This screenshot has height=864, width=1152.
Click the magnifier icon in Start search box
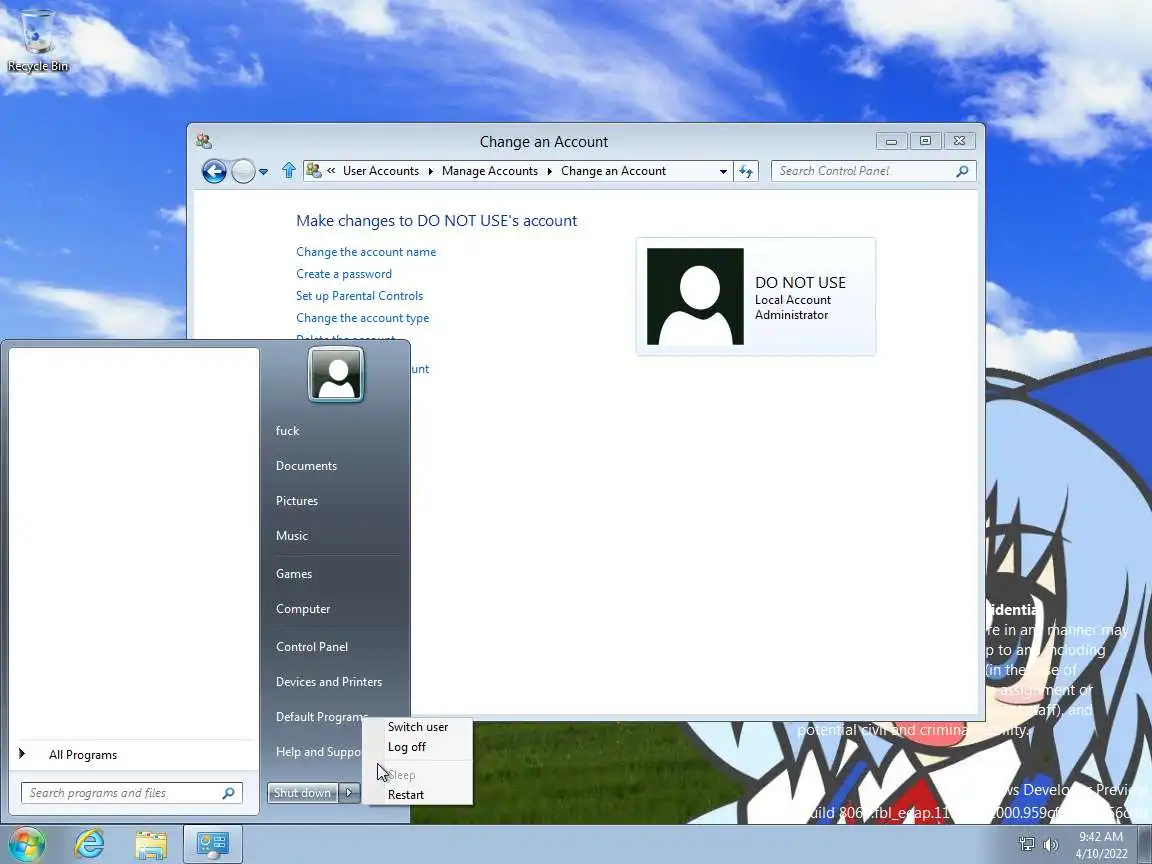[228, 793]
